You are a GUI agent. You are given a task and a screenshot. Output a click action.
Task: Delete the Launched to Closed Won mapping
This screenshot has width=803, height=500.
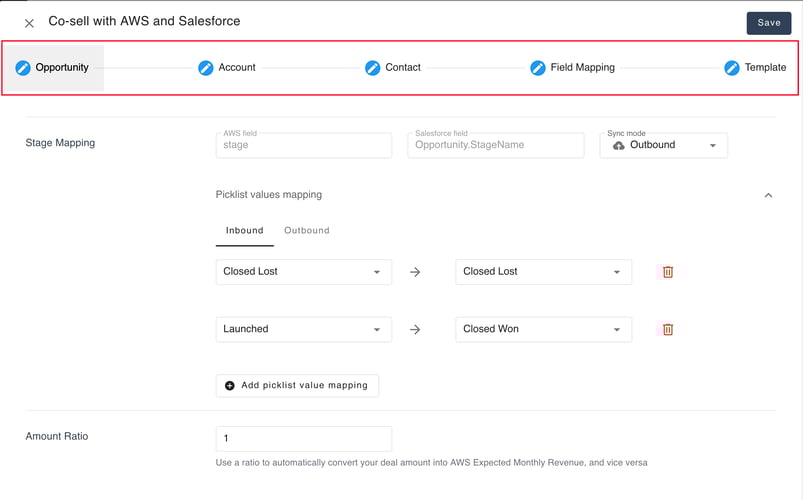[668, 329]
